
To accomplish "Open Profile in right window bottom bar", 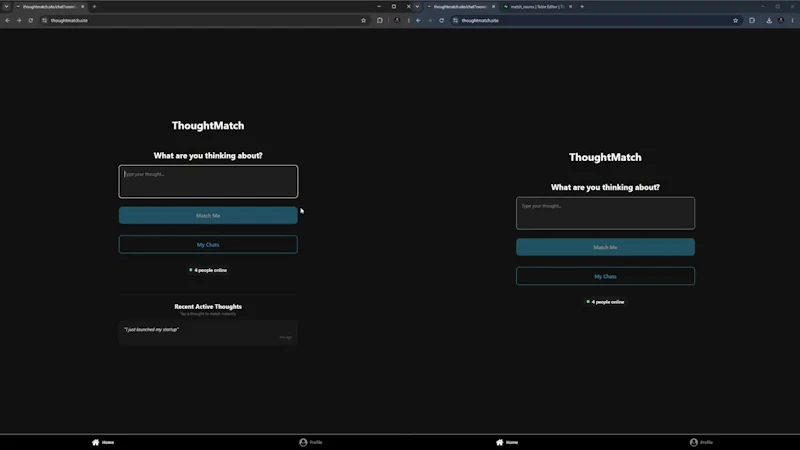I will pyautogui.click(x=702, y=442).
